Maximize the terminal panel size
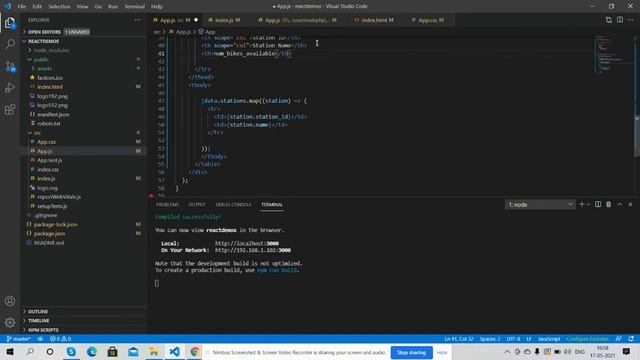This screenshot has width=640, height=360. tap(620, 204)
